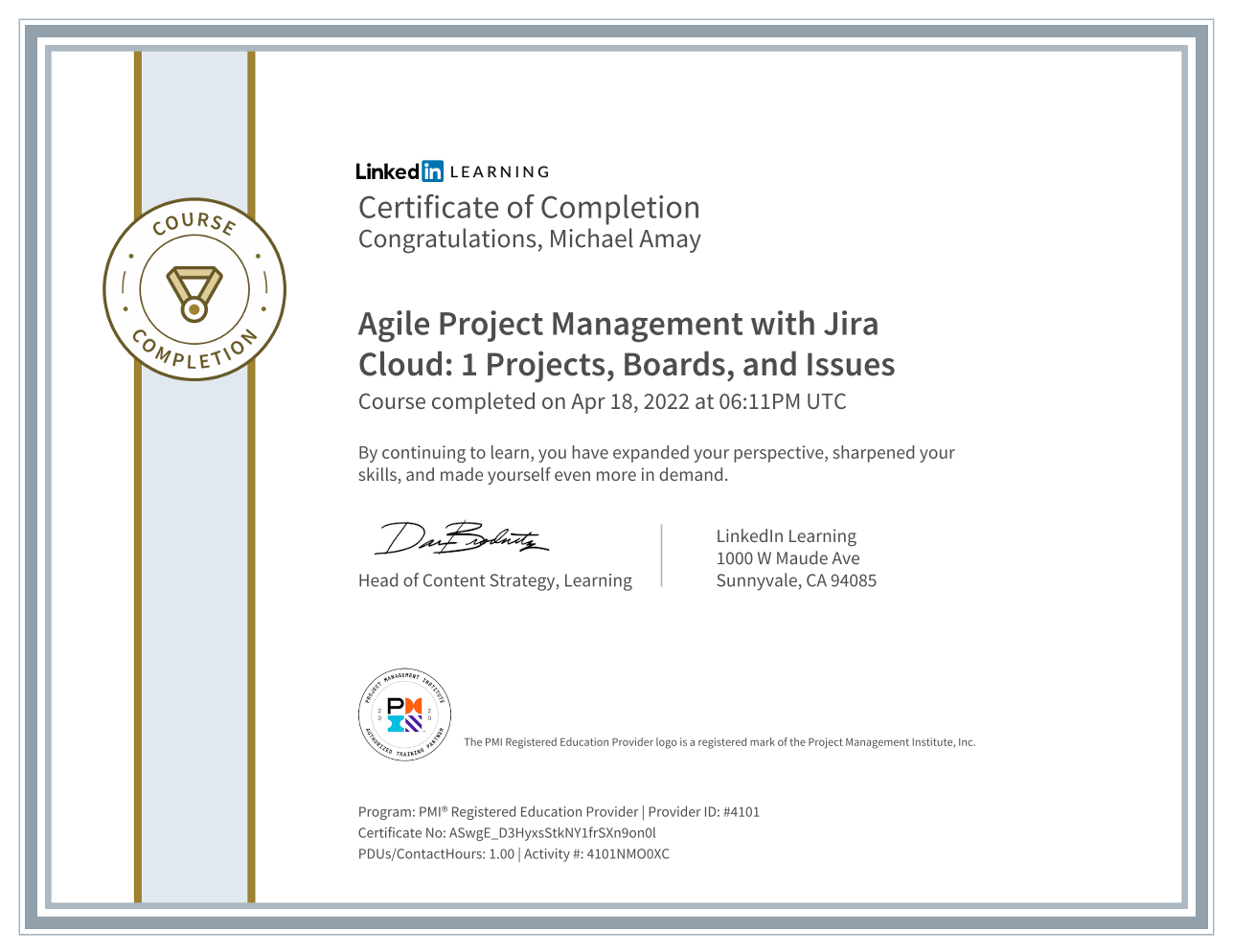Image resolution: width=1233 pixels, height=952 pixels.
Task: Select the 'Certificate of Completion' heading
Action: [529, 208]
